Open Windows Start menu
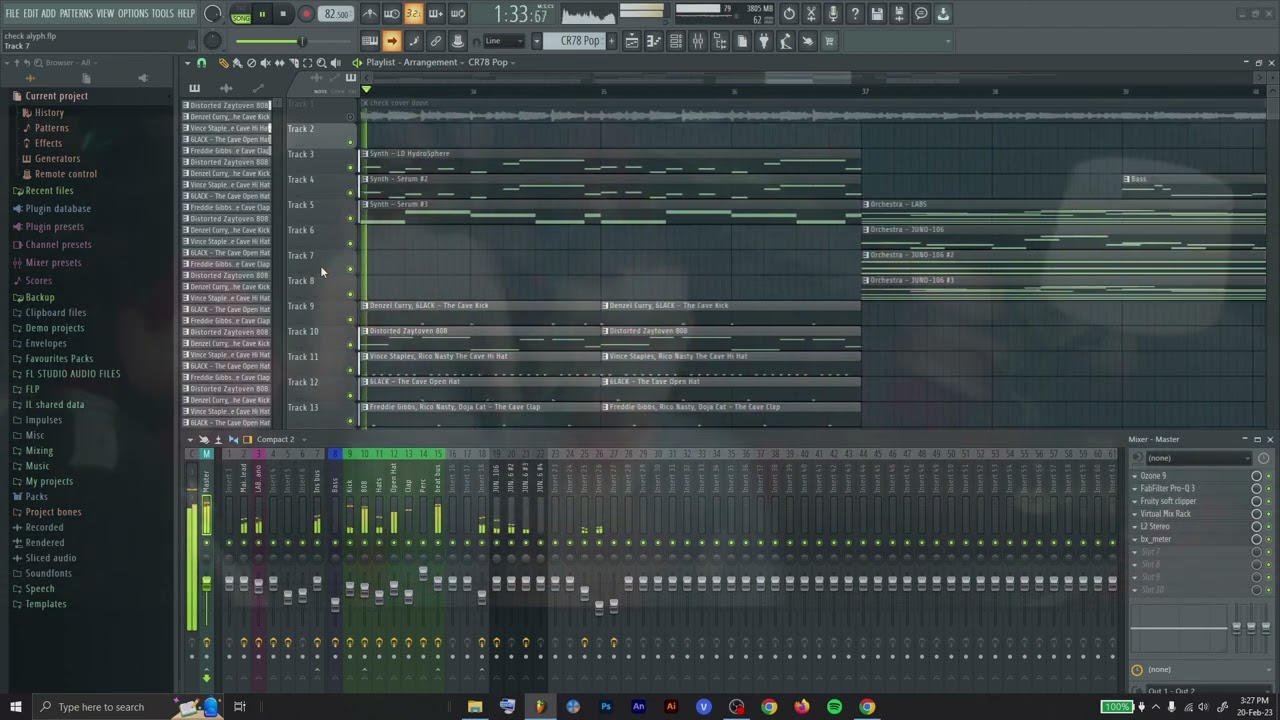The image size is (1280, 720). click(16, 707)
